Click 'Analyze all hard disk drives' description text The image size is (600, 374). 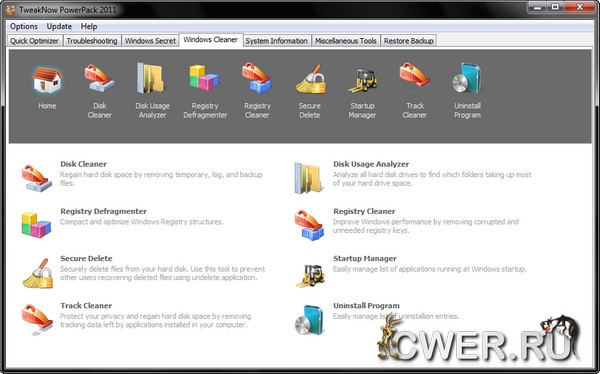pos(432,179)
